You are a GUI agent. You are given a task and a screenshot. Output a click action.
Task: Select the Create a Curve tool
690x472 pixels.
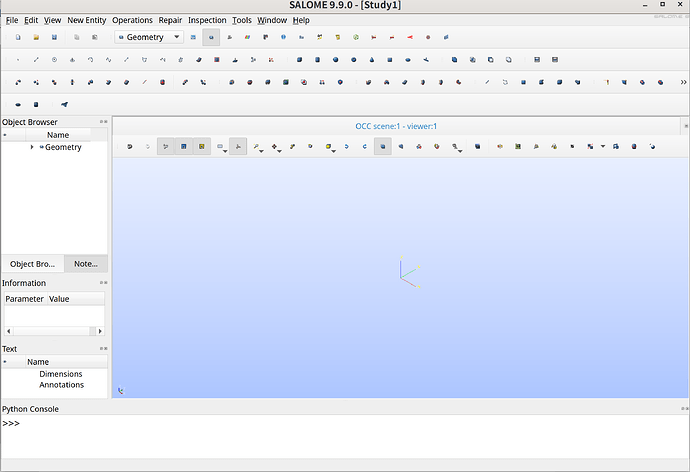tap(108, 60)
